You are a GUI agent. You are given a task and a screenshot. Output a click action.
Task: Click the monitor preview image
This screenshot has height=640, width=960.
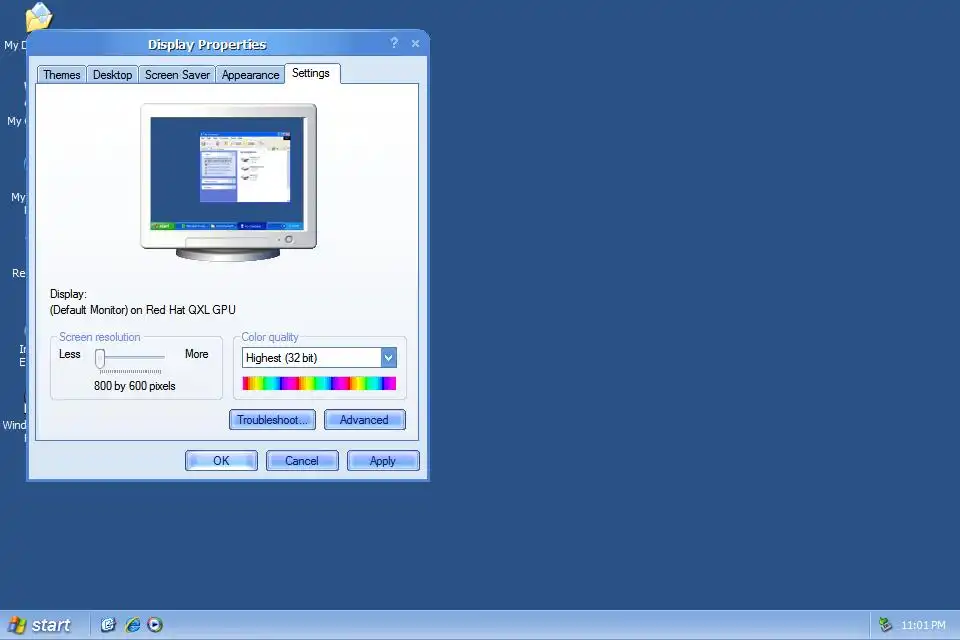[228, 182]
